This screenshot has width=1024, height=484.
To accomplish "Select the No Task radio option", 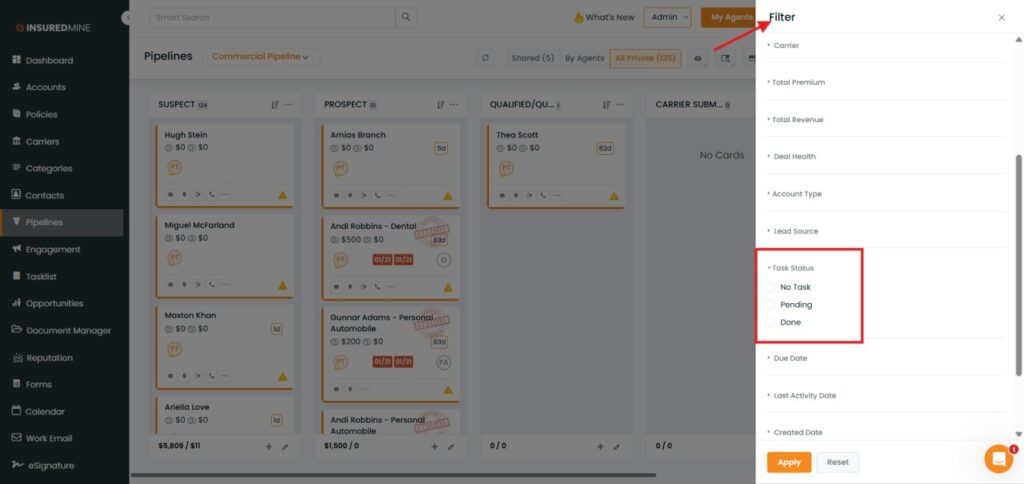I will tap(771, 287).
